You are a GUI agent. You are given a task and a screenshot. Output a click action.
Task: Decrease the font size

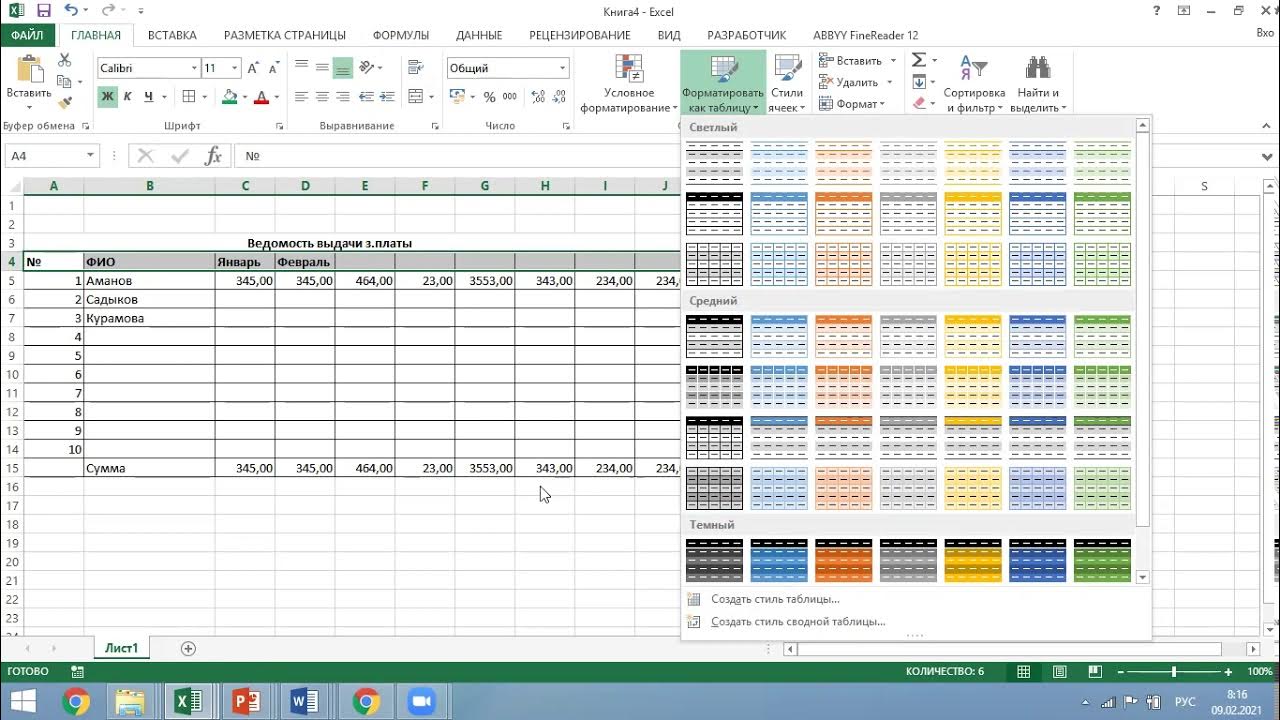point(272,68)
